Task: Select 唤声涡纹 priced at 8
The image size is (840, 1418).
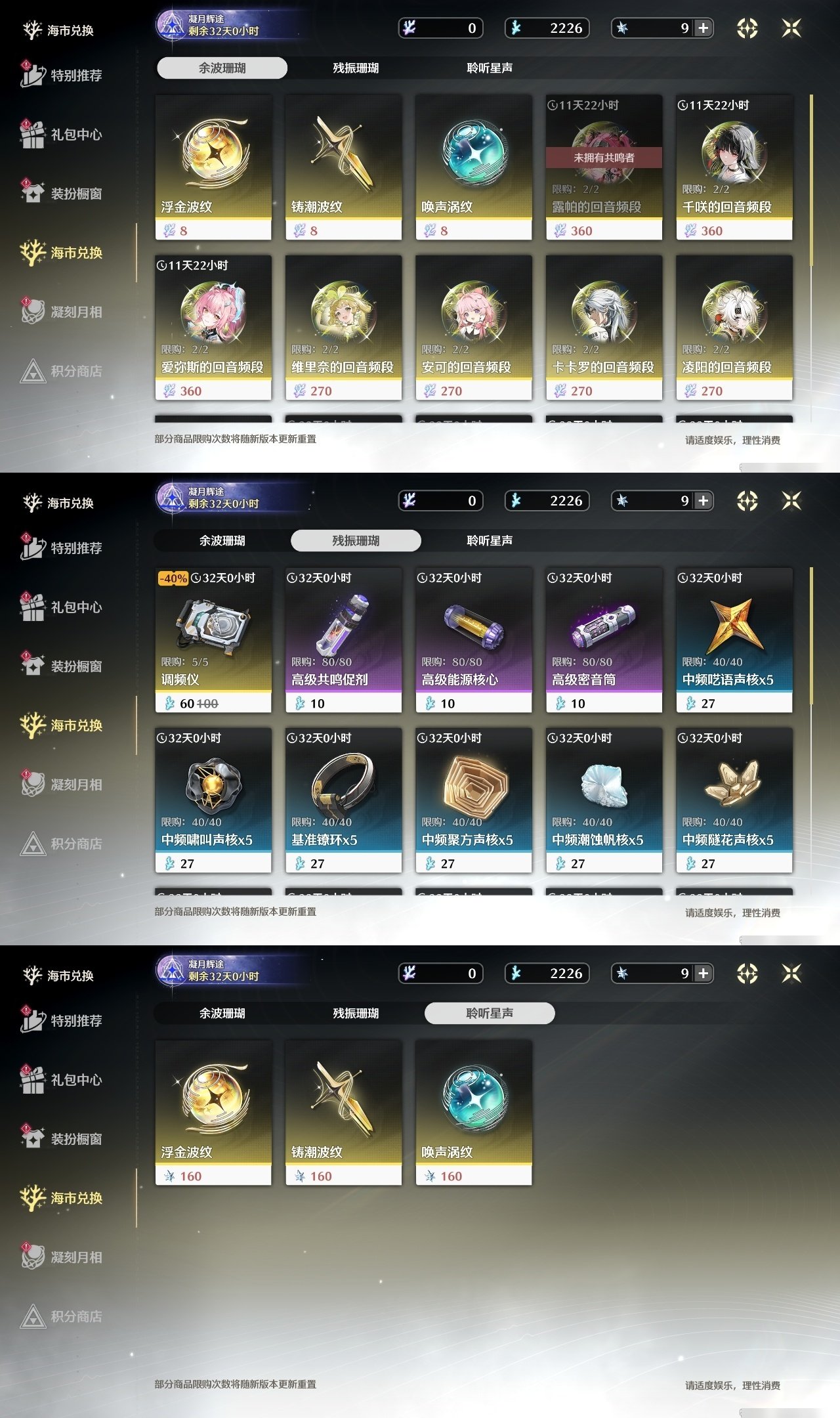Action: tap(474, 167)
